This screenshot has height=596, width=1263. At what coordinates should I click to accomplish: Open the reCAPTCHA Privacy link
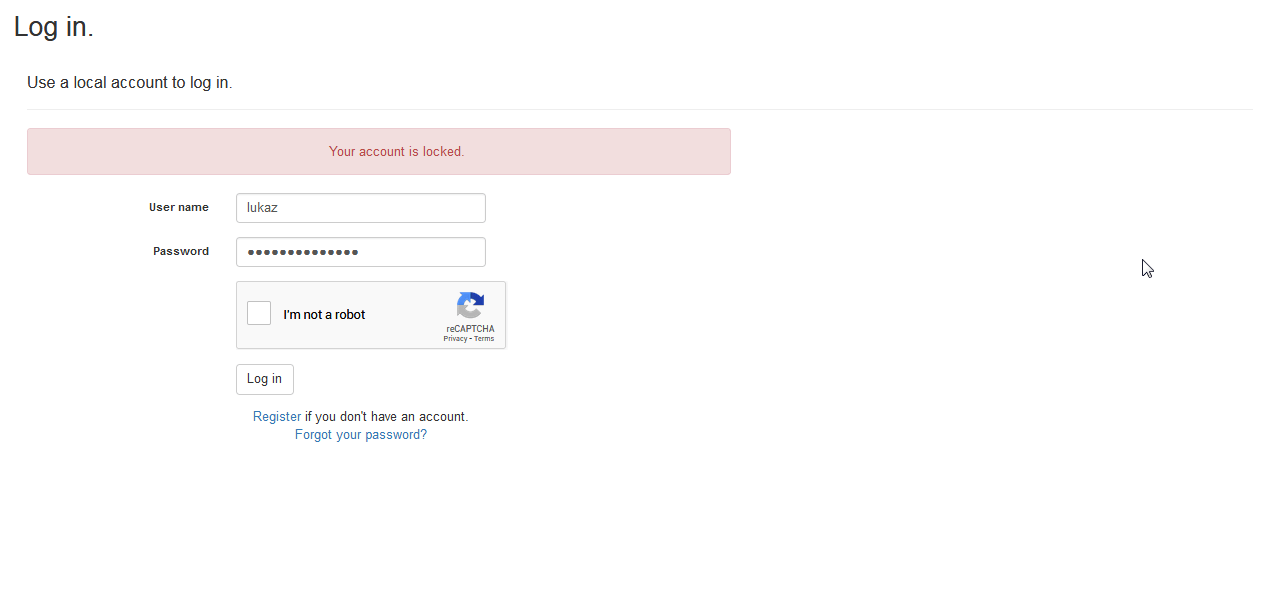[x=455, y=339]
